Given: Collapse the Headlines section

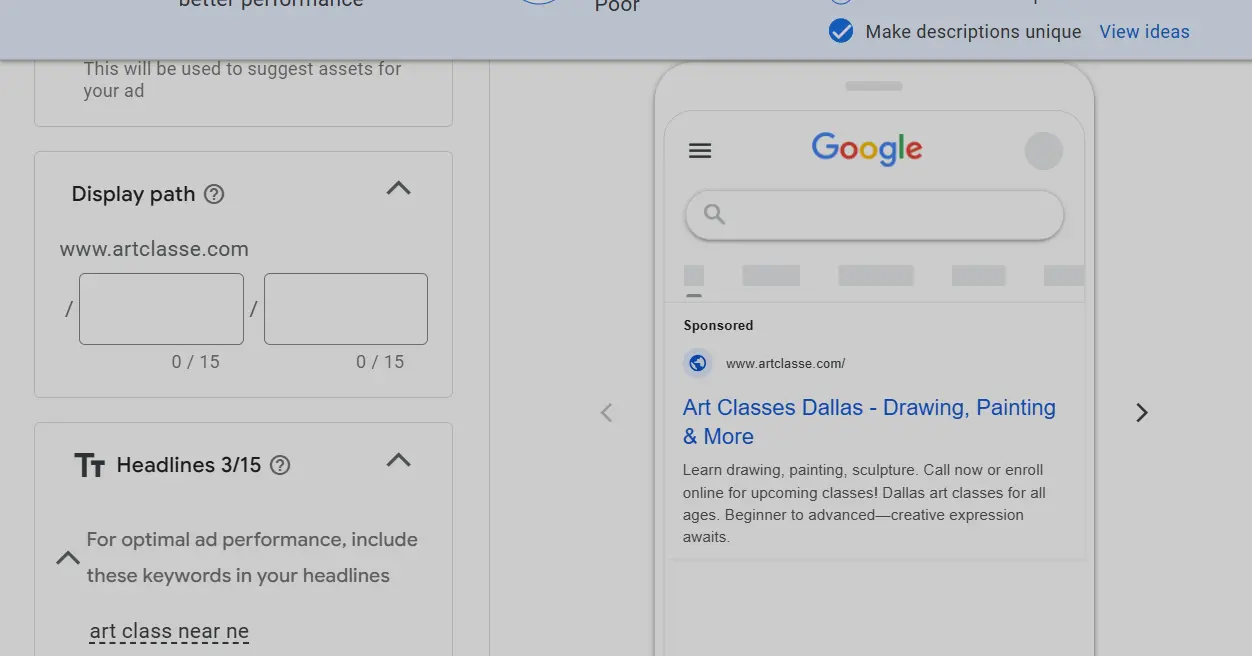Looking at the screenshot, I should 398,460.
